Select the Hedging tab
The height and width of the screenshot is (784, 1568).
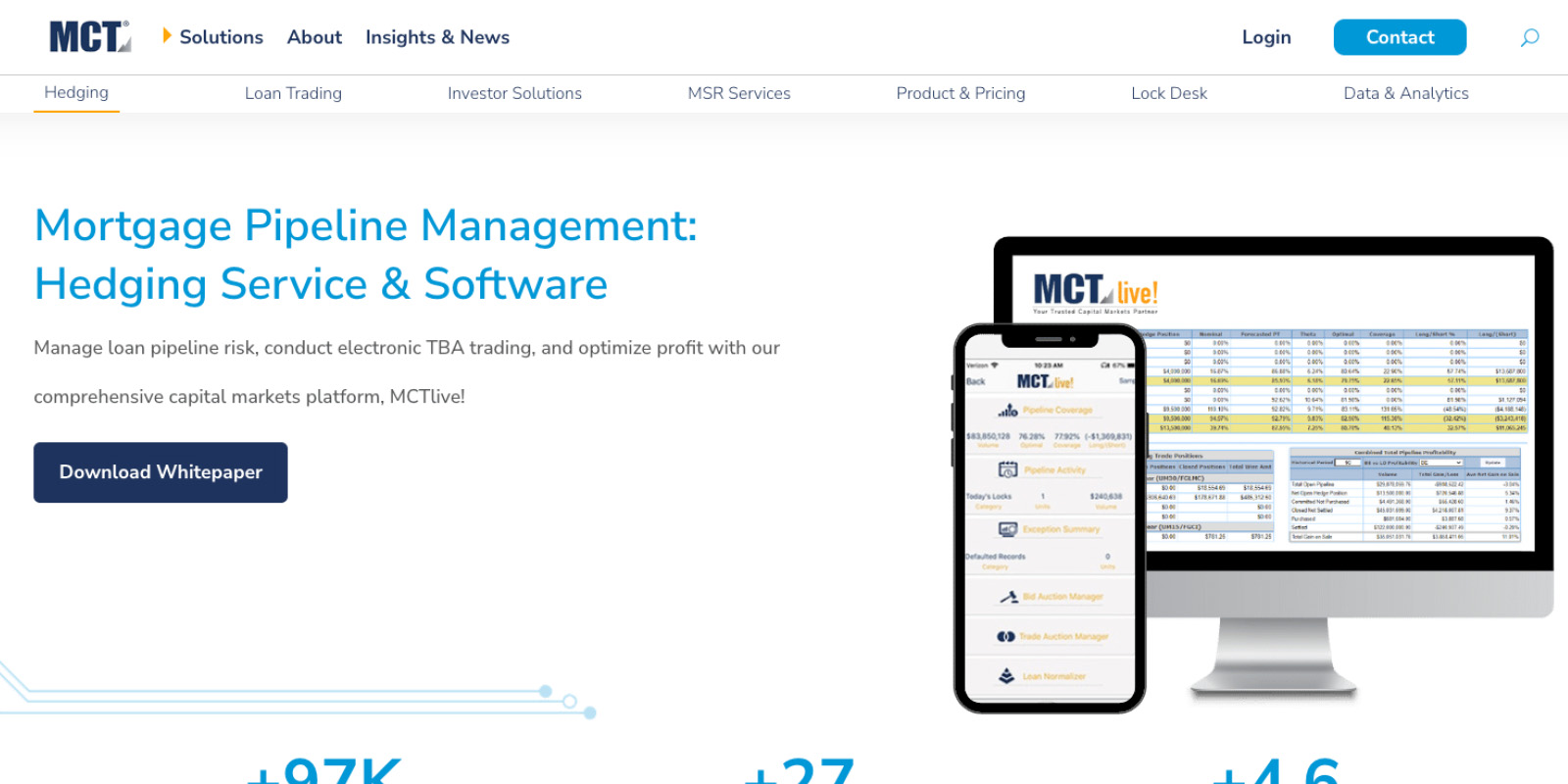click(76, 92)
